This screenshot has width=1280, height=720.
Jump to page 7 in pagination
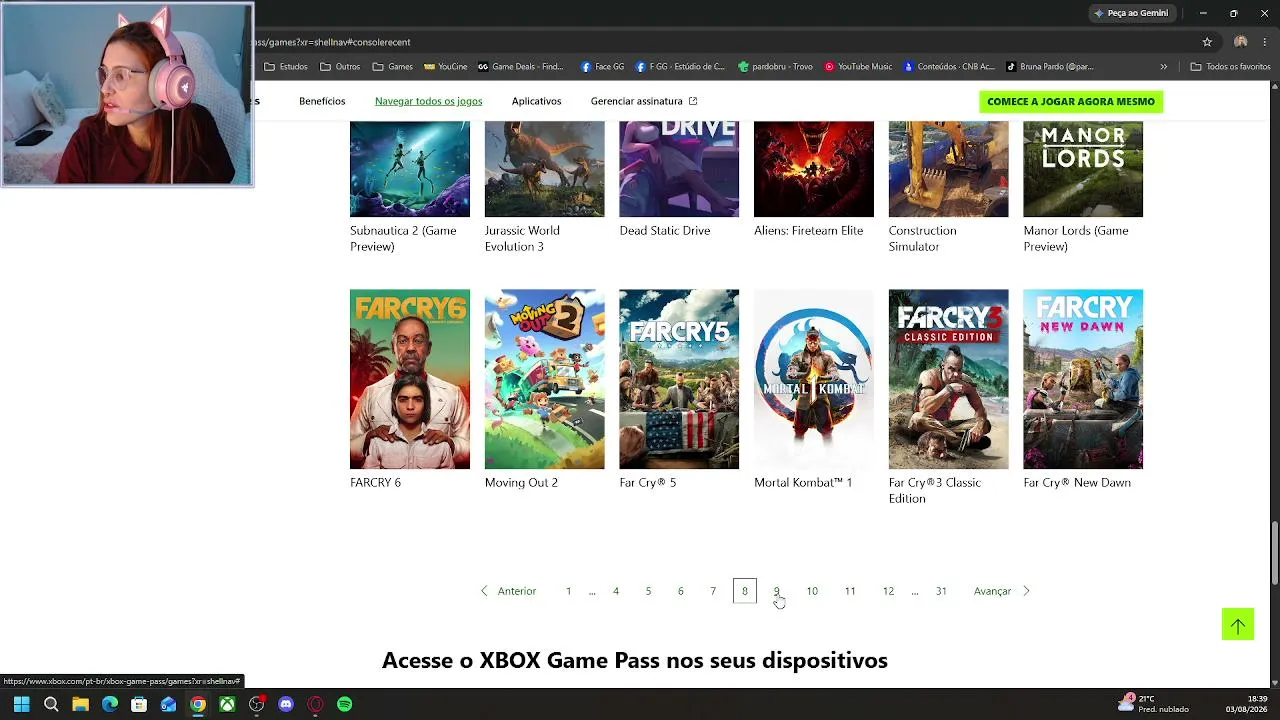[713, 591]
